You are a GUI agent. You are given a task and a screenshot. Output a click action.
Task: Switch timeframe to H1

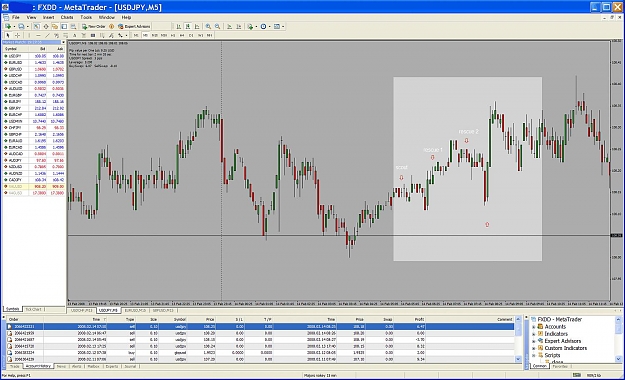[173, 35]
